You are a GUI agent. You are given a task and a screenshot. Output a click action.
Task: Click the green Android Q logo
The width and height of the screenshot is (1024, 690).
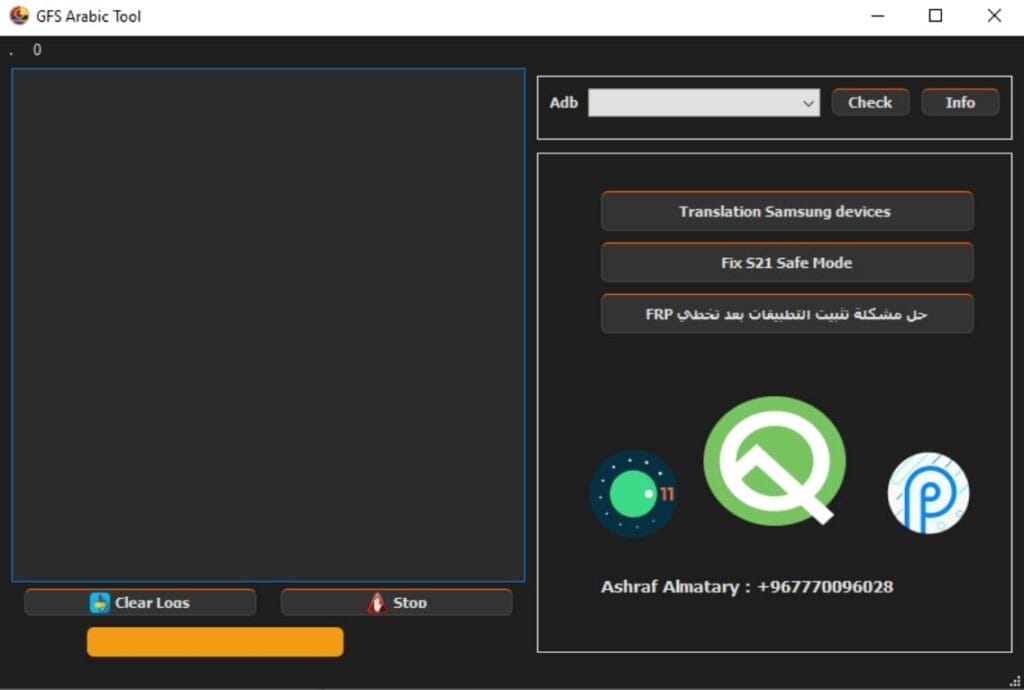[x=775, y=461]
